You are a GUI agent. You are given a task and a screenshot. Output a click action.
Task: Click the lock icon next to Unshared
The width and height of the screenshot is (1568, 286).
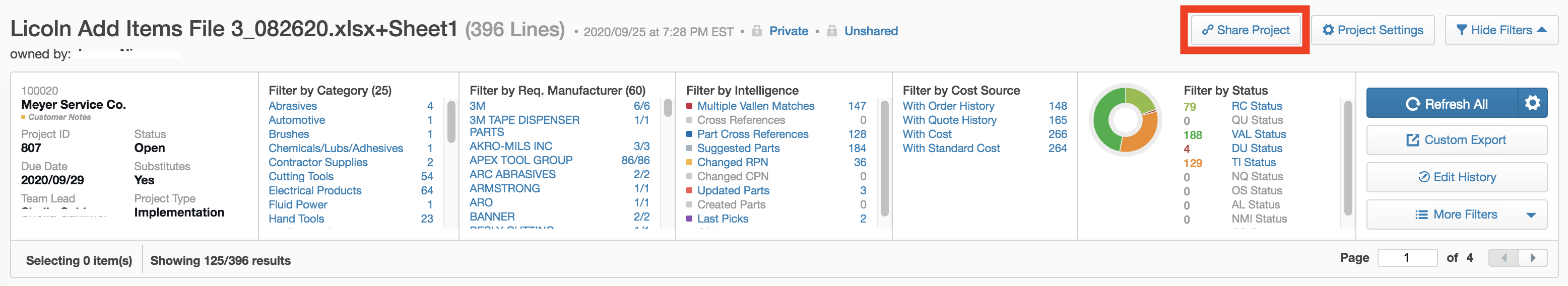tap(831, 31)
